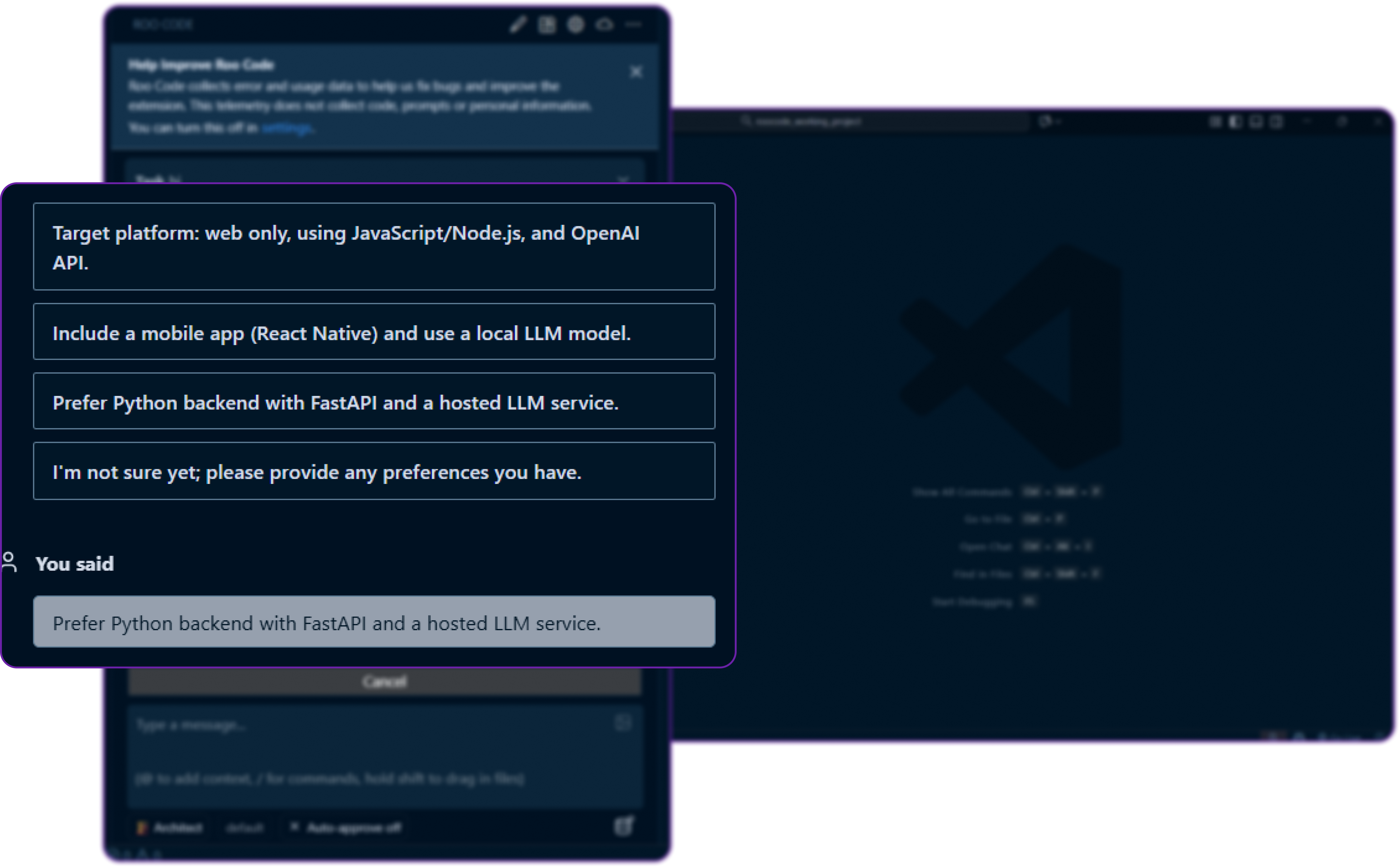
Task: Choose the React Native mobile app option
Action: coord(374,332)
